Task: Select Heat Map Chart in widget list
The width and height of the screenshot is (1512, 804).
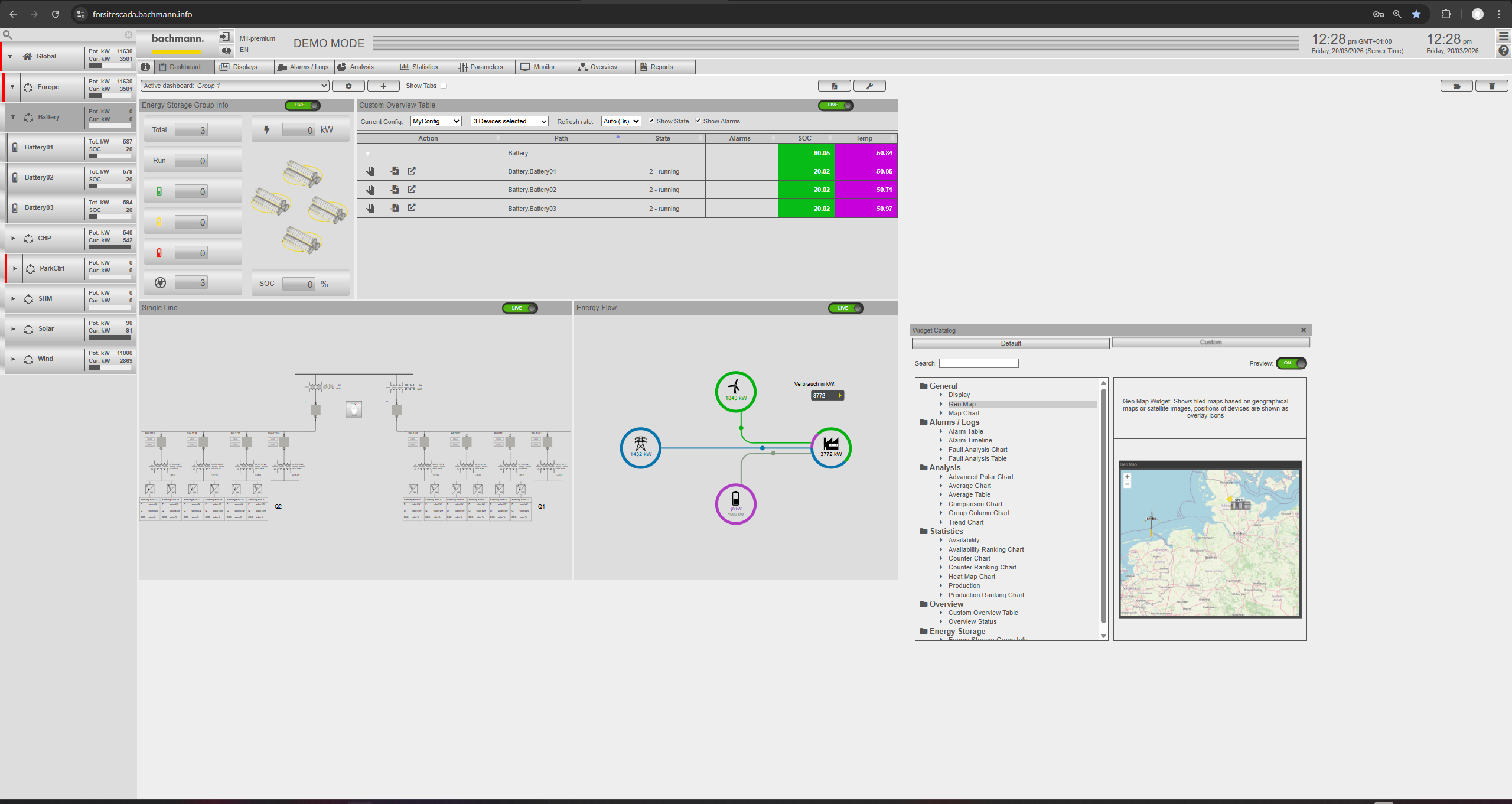Action: [x=971, y=577]
